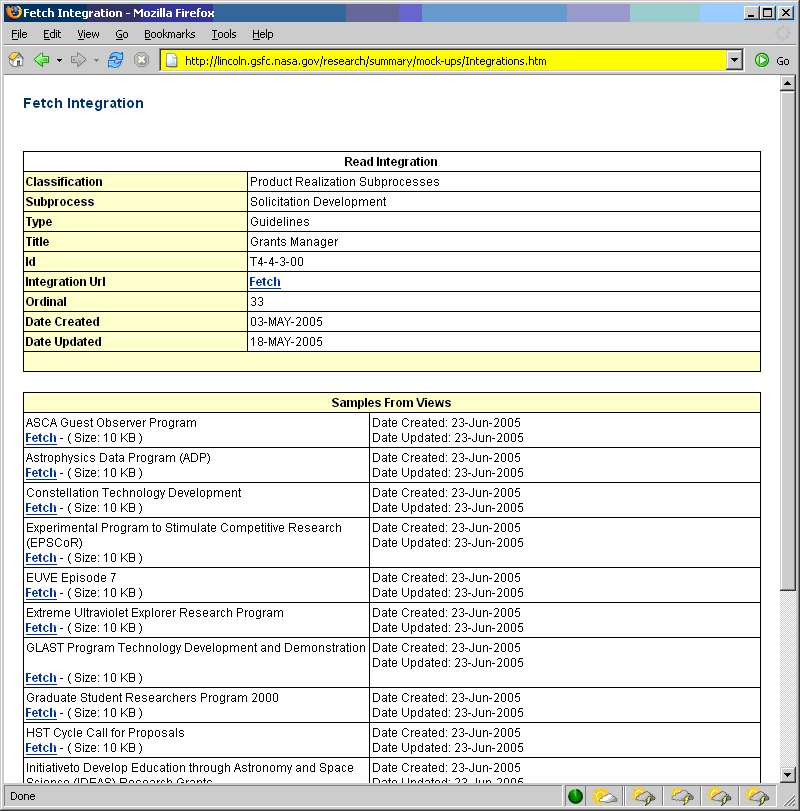The width and height of the screenshot is (800, 811).
Task: Open the Help menu
Action: click(x=263, y=34)
